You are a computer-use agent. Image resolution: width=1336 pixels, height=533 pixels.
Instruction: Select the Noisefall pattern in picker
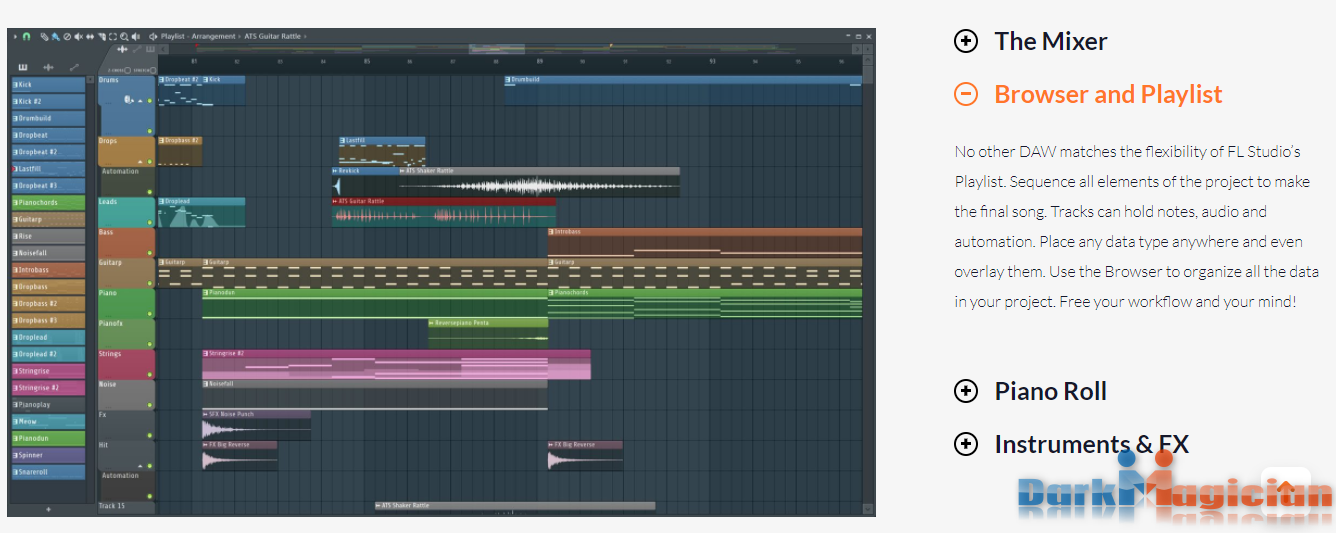(x=48, y=253)
